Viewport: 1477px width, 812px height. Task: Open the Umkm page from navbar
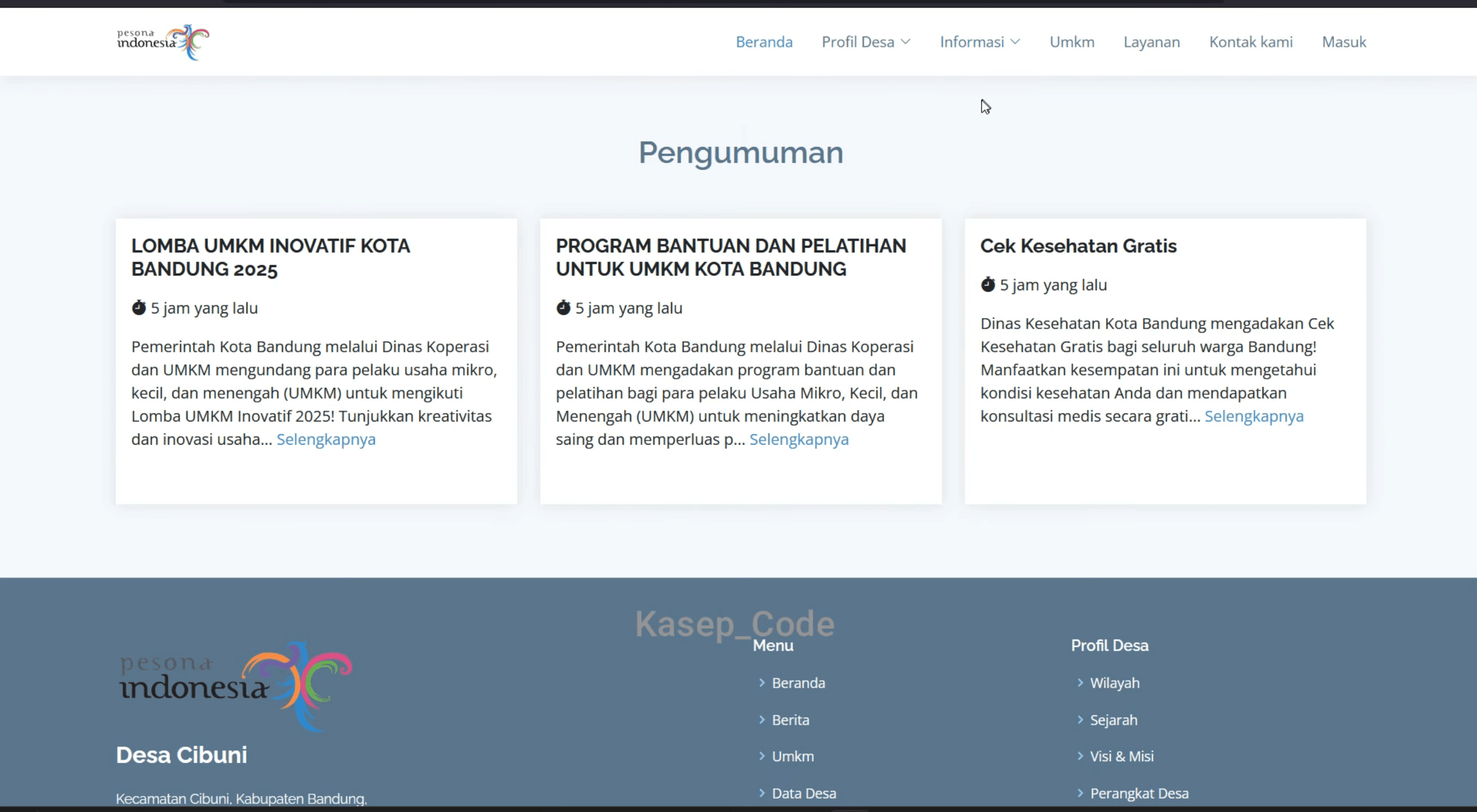point(1072,42)
